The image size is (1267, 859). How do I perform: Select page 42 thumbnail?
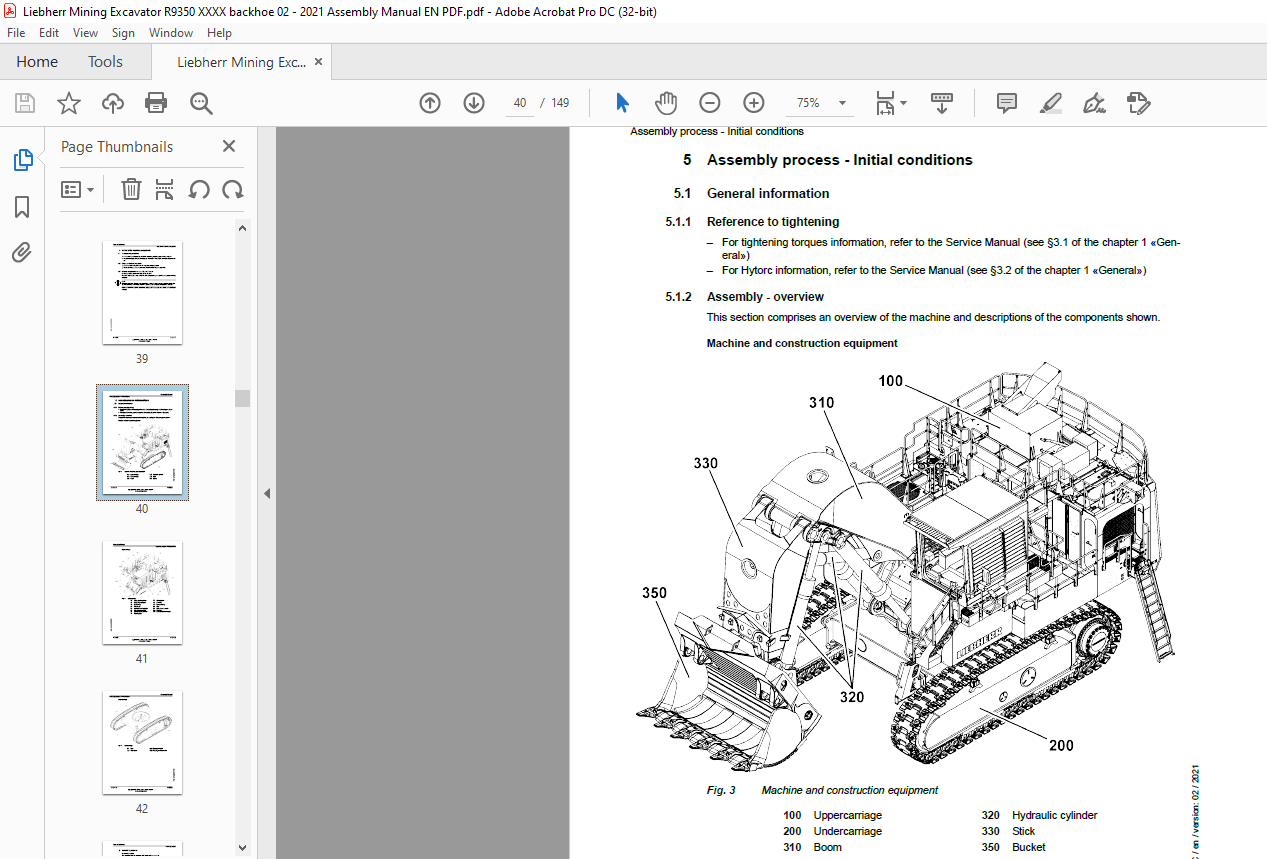tap(142, 743)
